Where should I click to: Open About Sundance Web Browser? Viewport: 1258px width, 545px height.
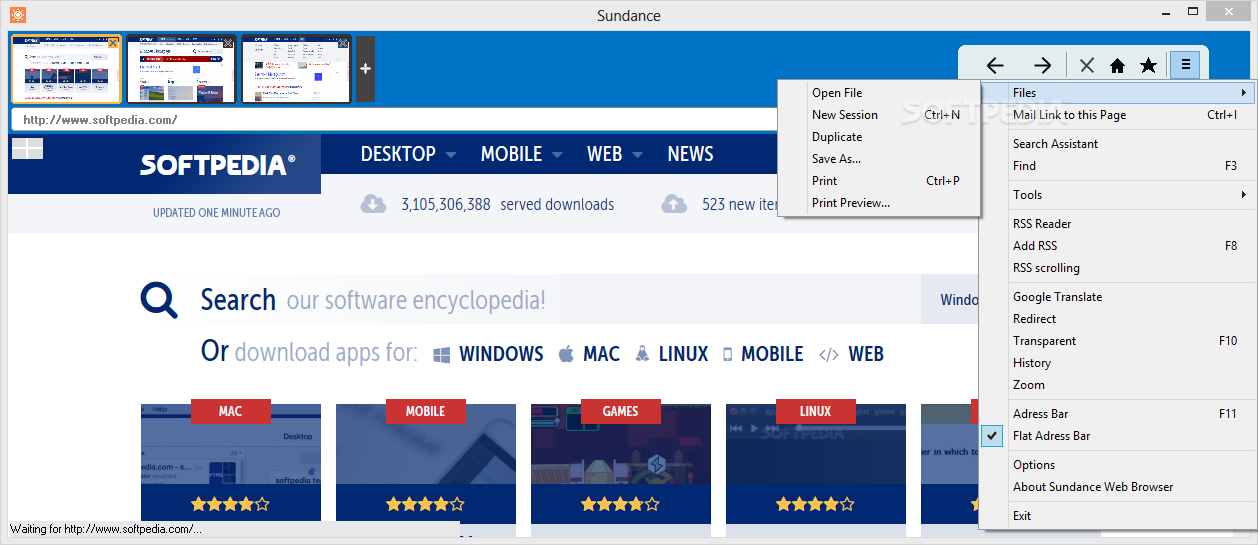tap(1117, 487)
